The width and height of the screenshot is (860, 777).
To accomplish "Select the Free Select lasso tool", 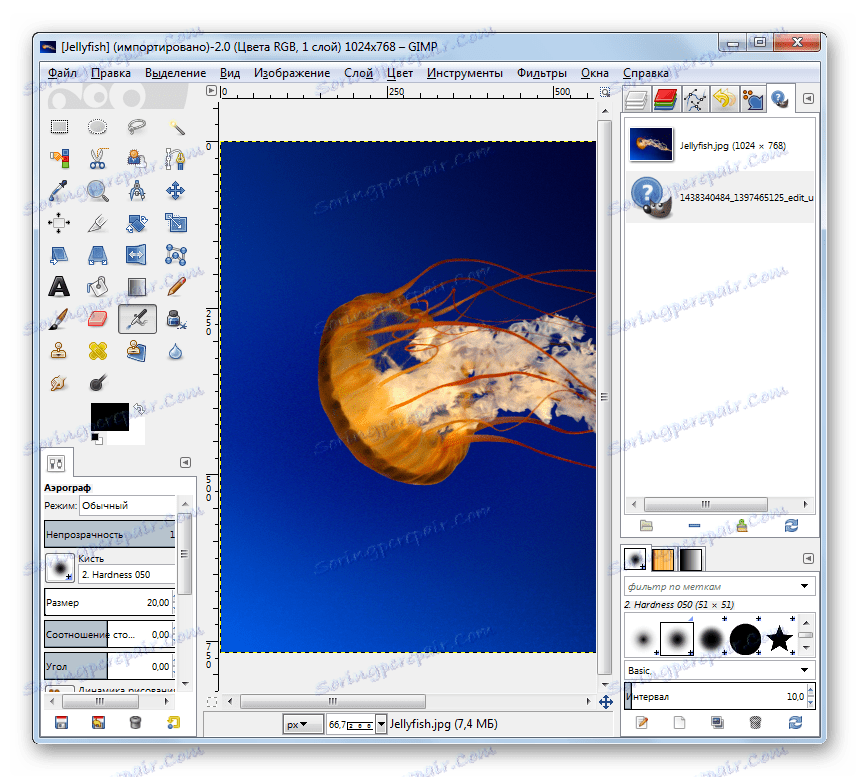I will pyautogui.click(x=137, y=127).
